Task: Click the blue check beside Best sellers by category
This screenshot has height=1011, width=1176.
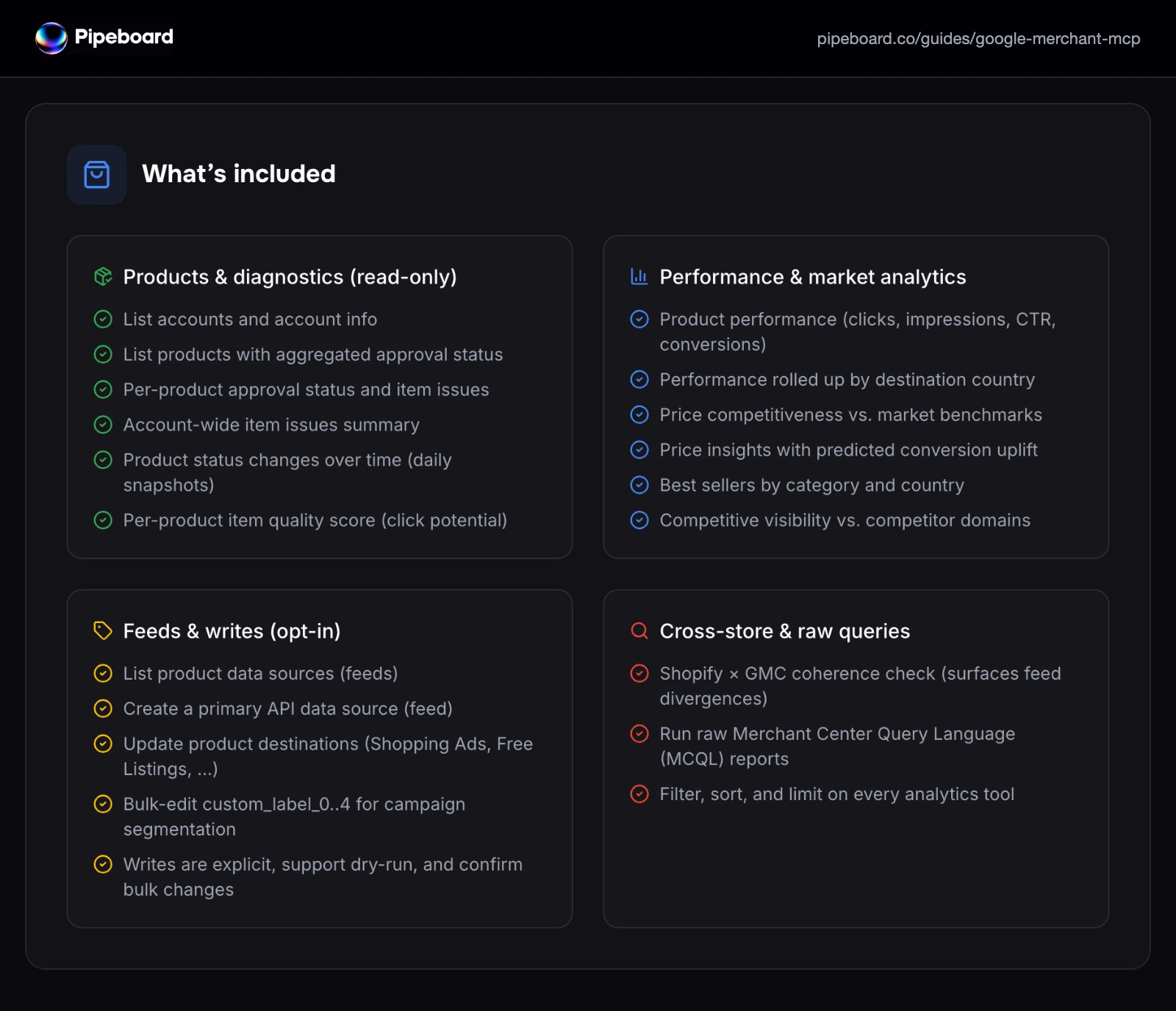Action: tap(640, 485)
